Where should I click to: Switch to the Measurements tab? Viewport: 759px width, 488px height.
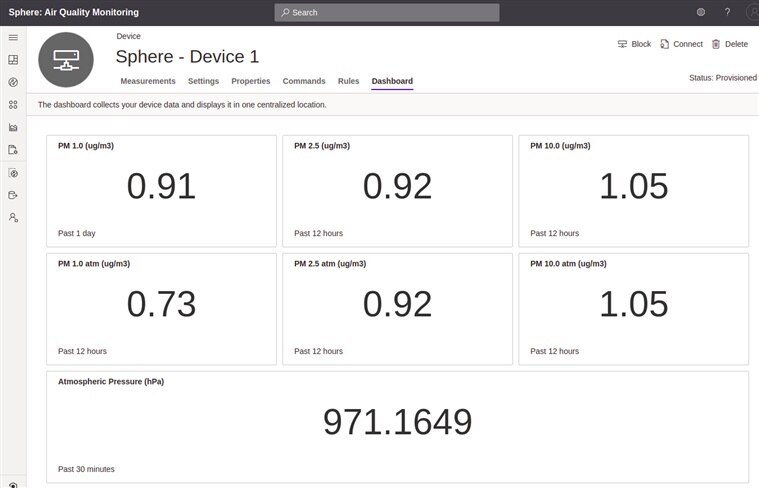(148, 81)
